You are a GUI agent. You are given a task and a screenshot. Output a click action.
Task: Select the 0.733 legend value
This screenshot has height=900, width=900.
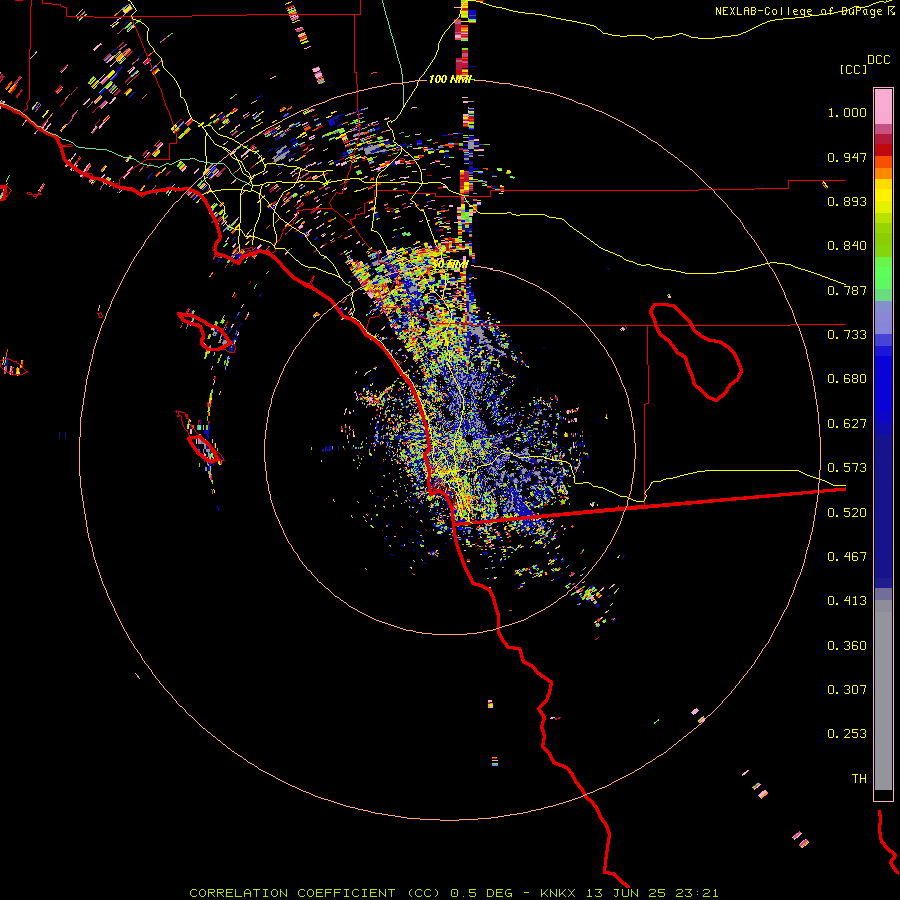pos(847,335)
